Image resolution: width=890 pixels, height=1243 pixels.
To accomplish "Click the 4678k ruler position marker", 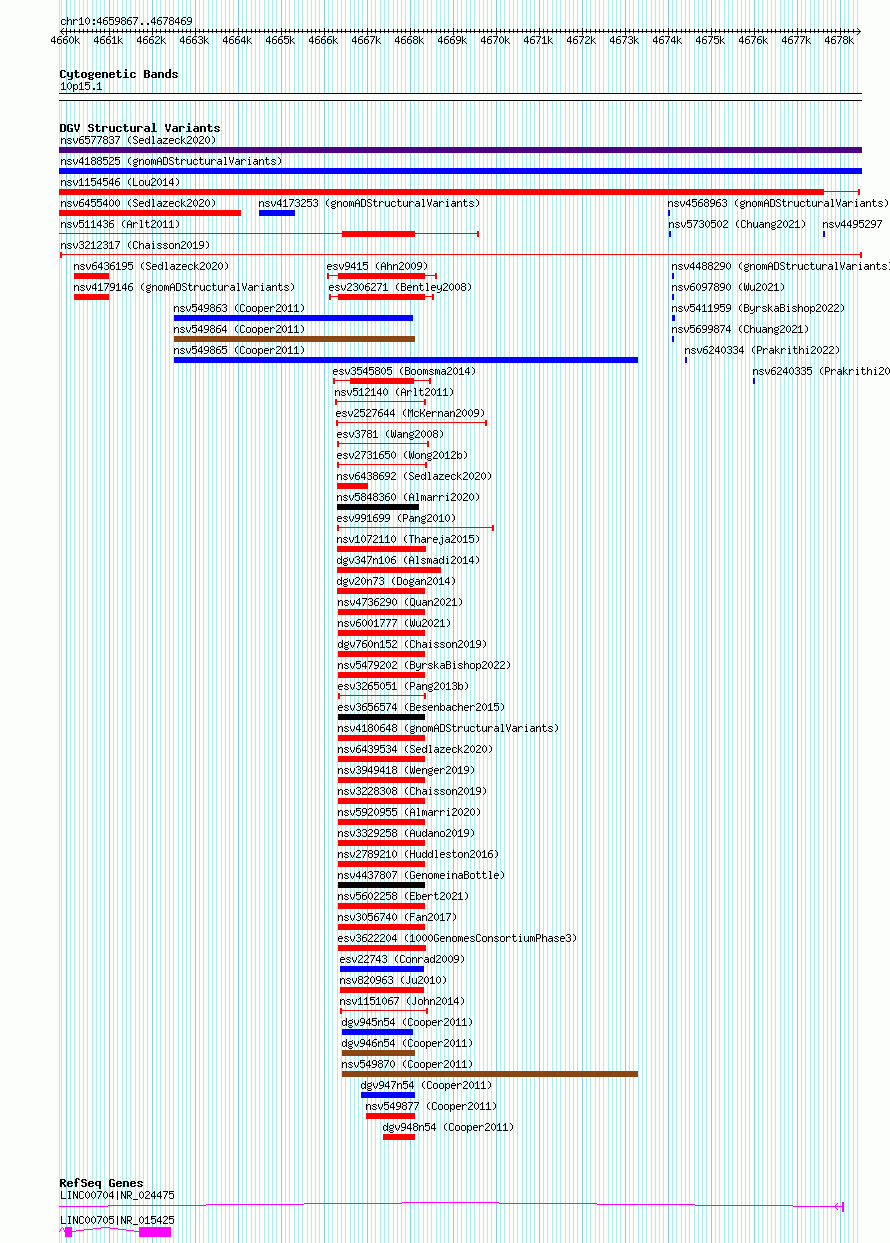I will pos(839,41).
